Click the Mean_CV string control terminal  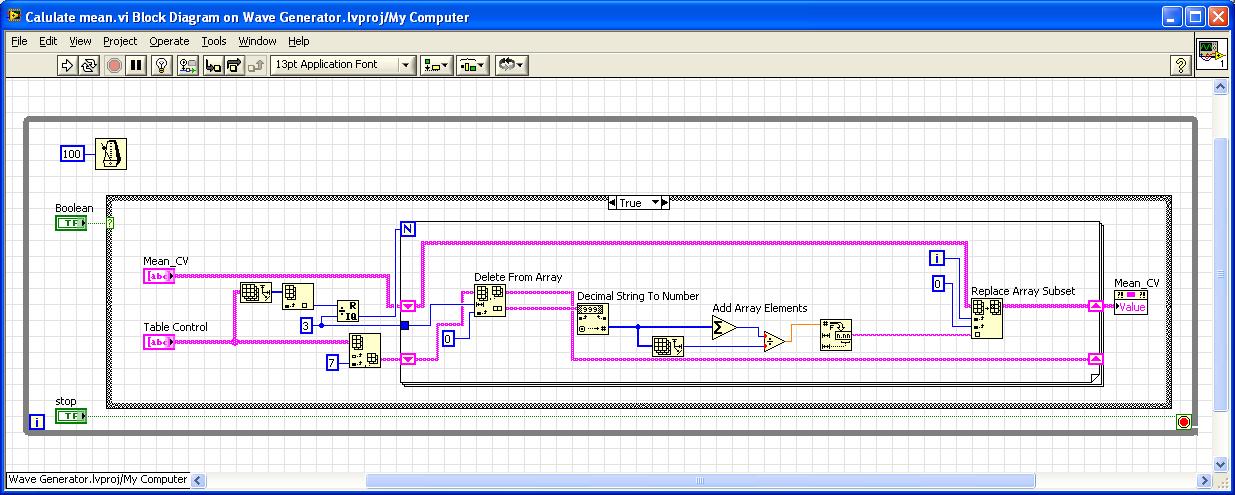tap(159, 276)
